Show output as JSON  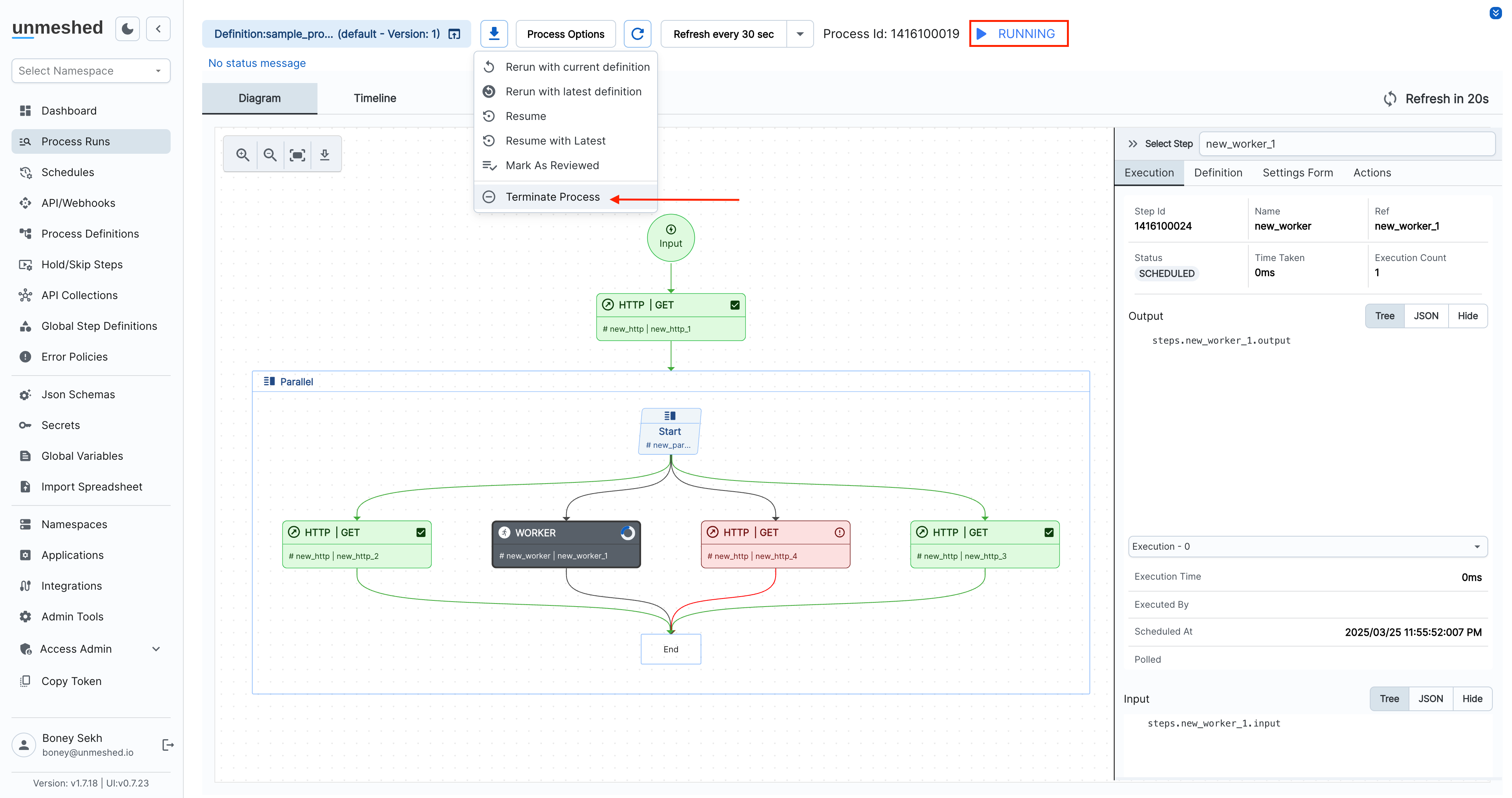tap(1426, 315)
